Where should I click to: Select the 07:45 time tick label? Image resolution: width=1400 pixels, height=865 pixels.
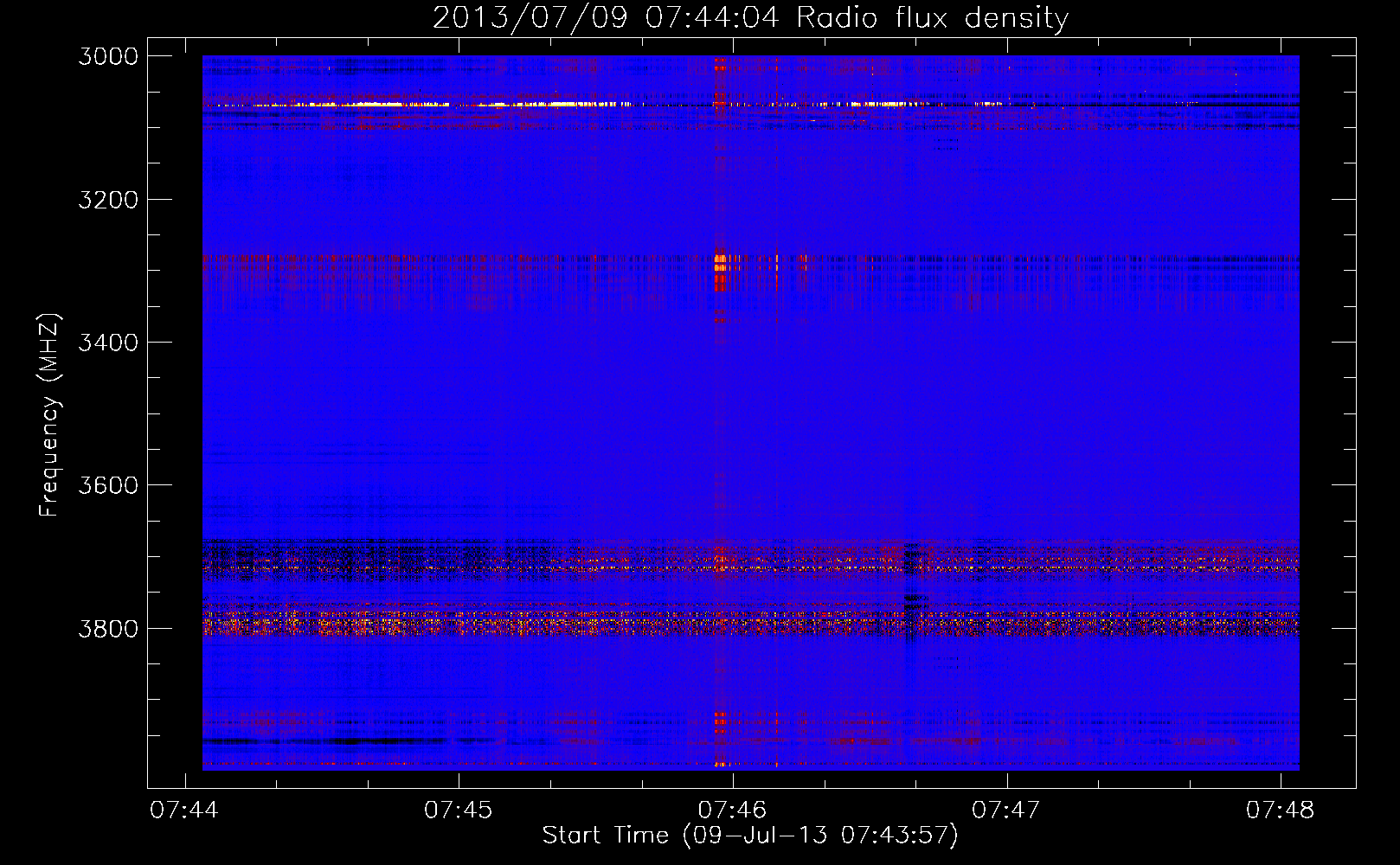point(458,811)
